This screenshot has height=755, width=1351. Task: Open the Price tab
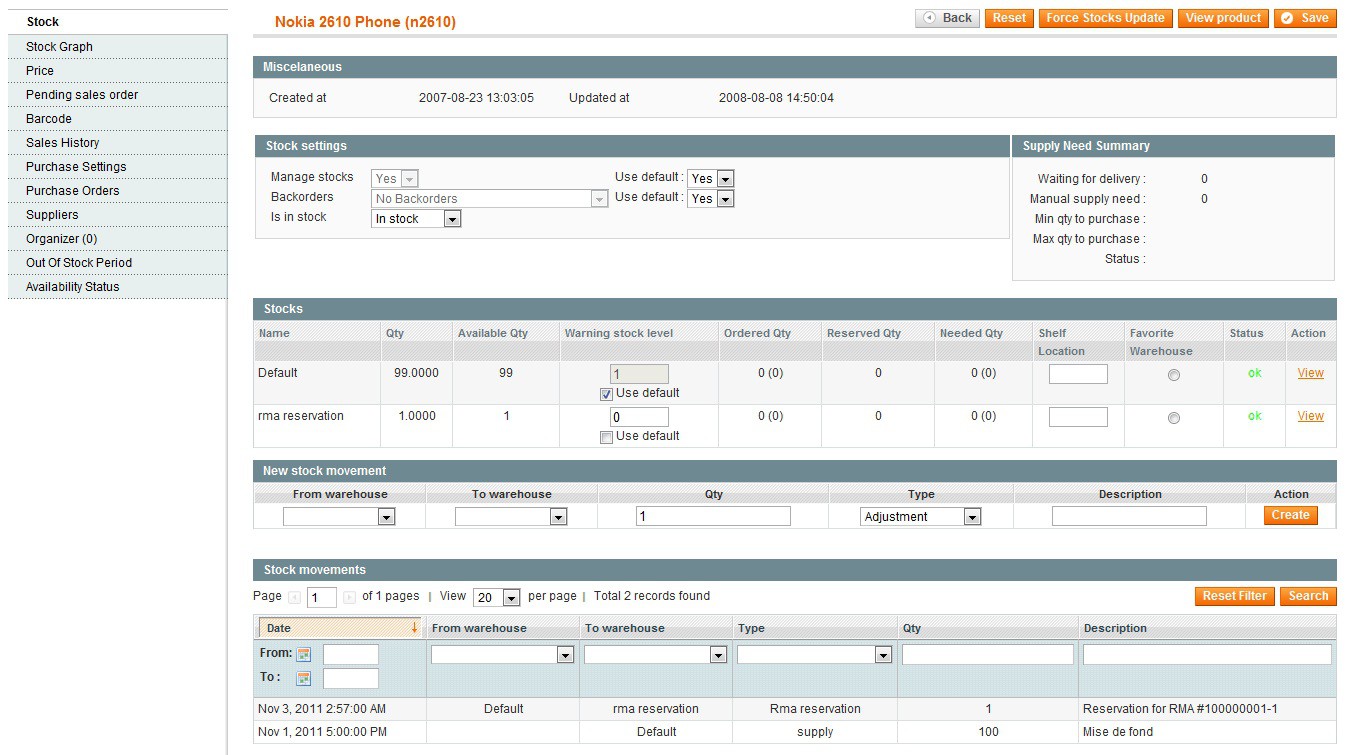pyautogui.click(x=118, y=71)
